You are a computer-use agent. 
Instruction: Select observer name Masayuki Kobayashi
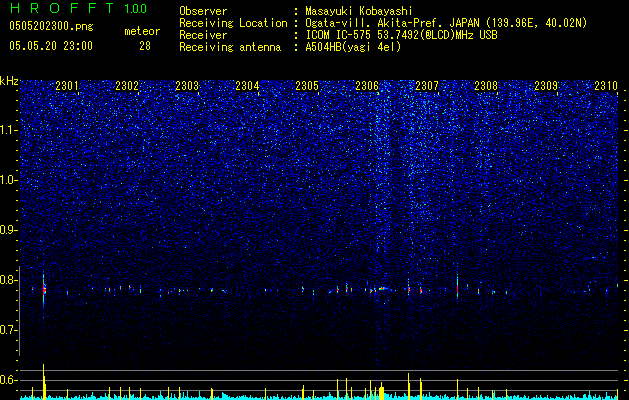coord(359,11)
